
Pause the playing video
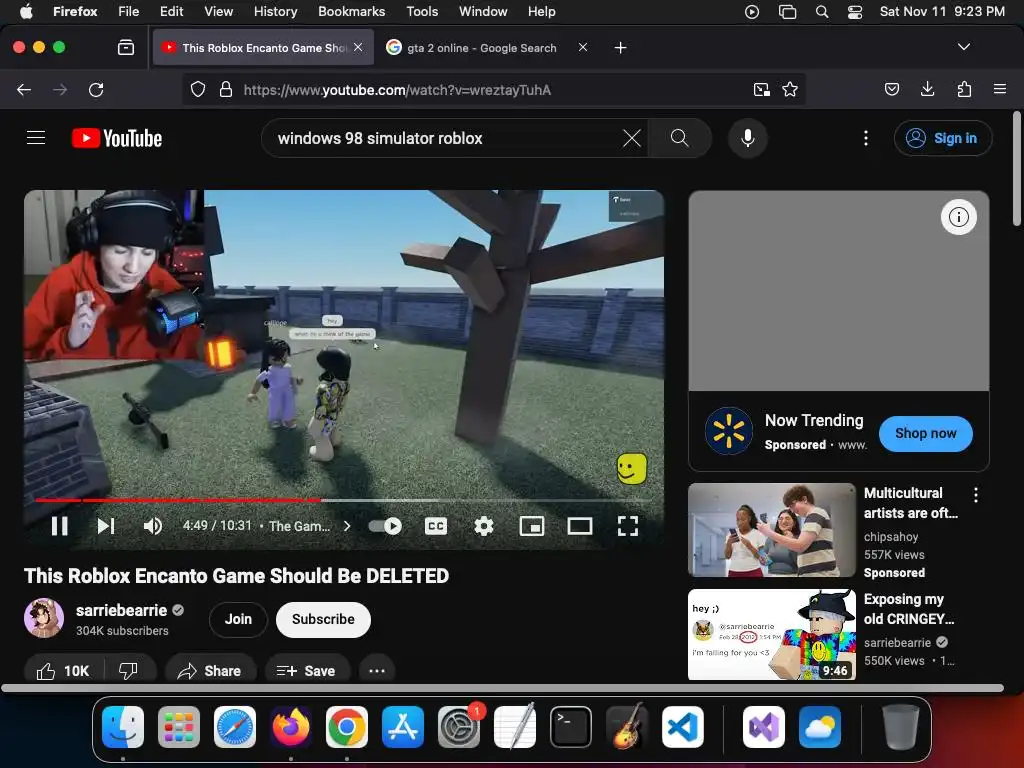pyautogui.click(x=59, y=526)
